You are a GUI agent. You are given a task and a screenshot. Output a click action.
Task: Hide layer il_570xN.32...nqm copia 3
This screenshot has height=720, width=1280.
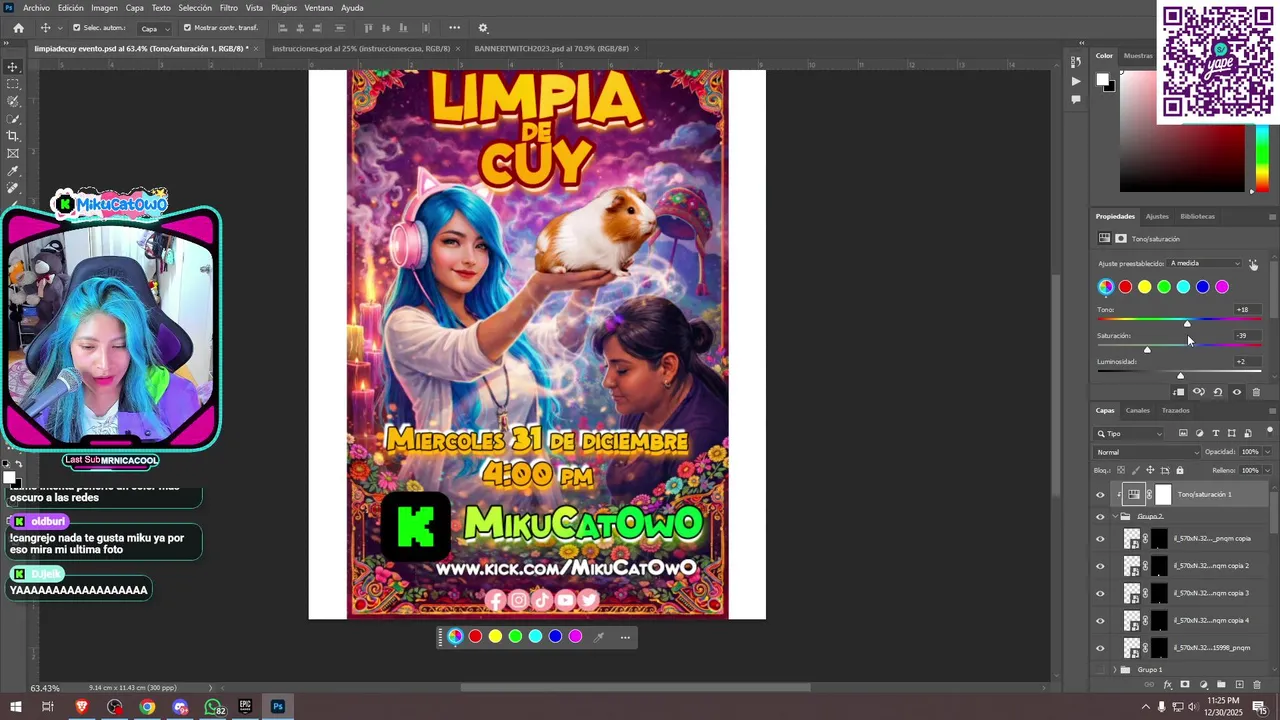click(1100, 593)
